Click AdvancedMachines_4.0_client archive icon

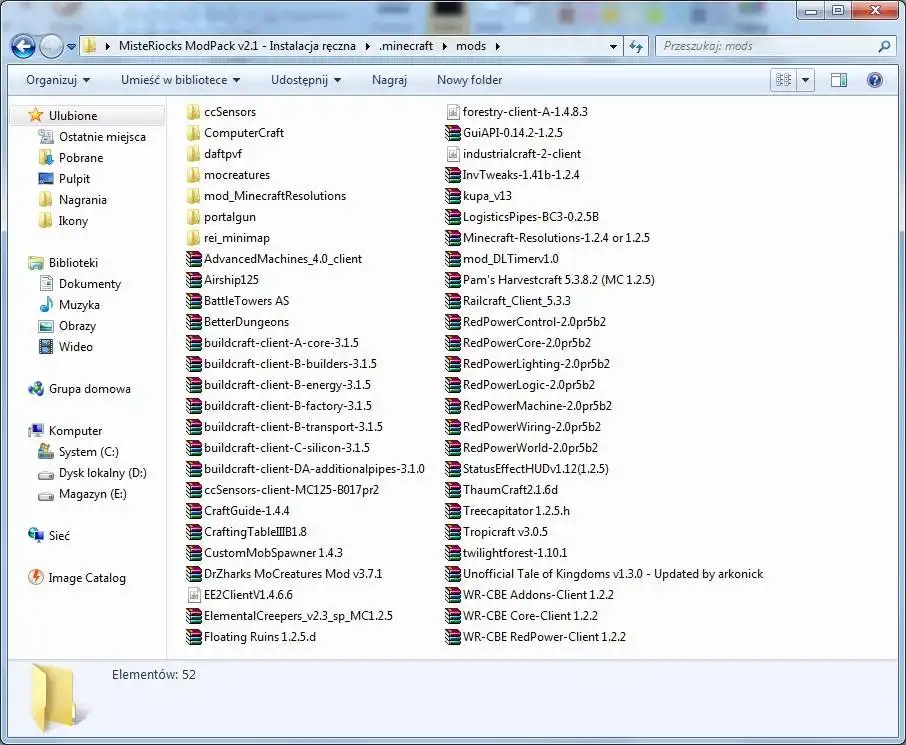pos(194,259)
